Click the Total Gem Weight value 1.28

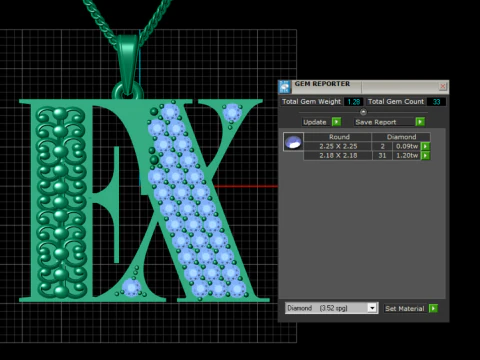354,102
